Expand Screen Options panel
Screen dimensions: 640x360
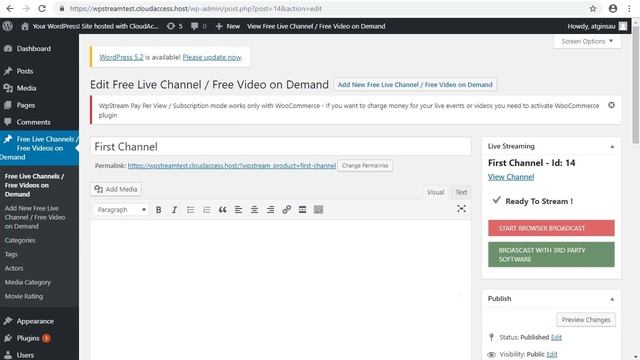587,41
